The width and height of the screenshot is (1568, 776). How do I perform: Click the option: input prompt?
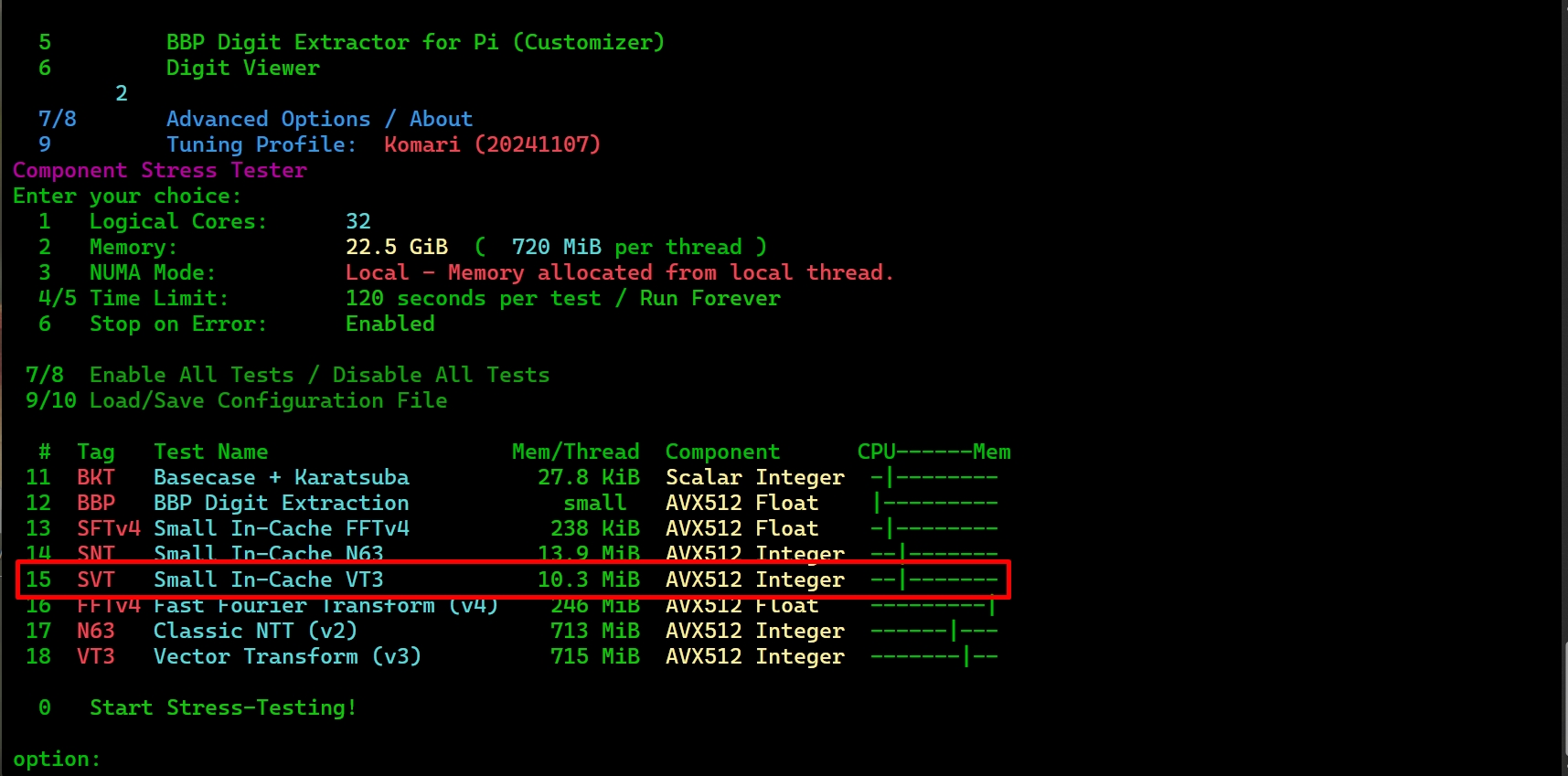coord(57,760)
